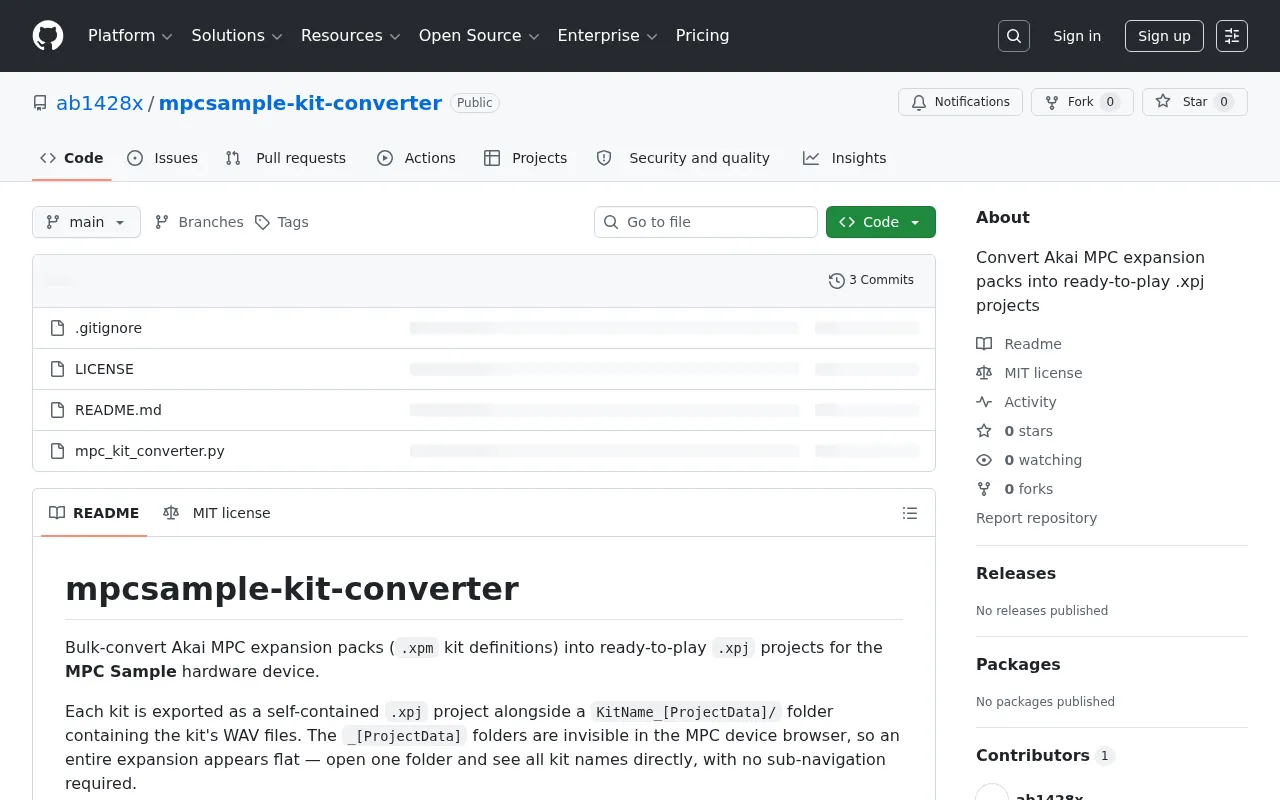
Task: Switch to Security and quality tab
Action: [x=683, y=158]
